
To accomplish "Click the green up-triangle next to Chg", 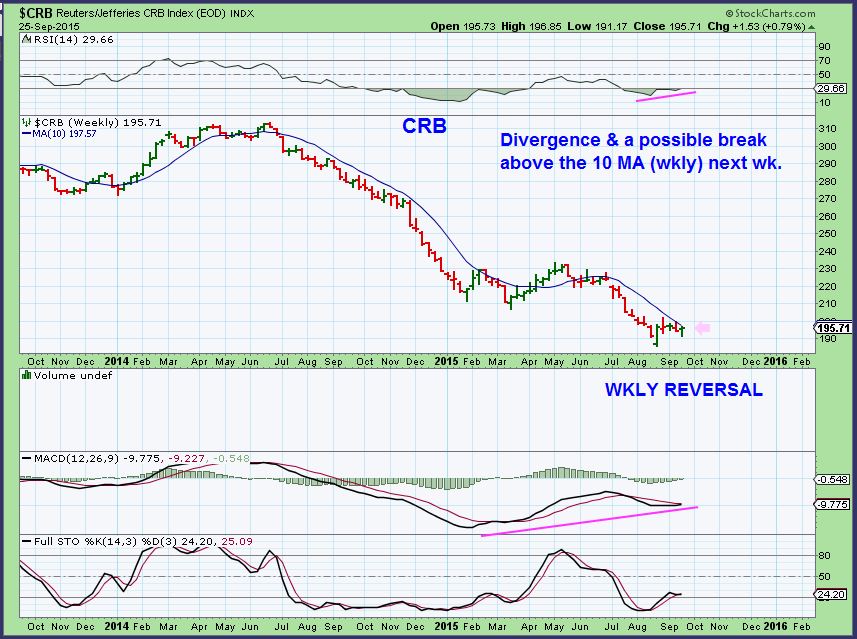I will tap(812, 27).
